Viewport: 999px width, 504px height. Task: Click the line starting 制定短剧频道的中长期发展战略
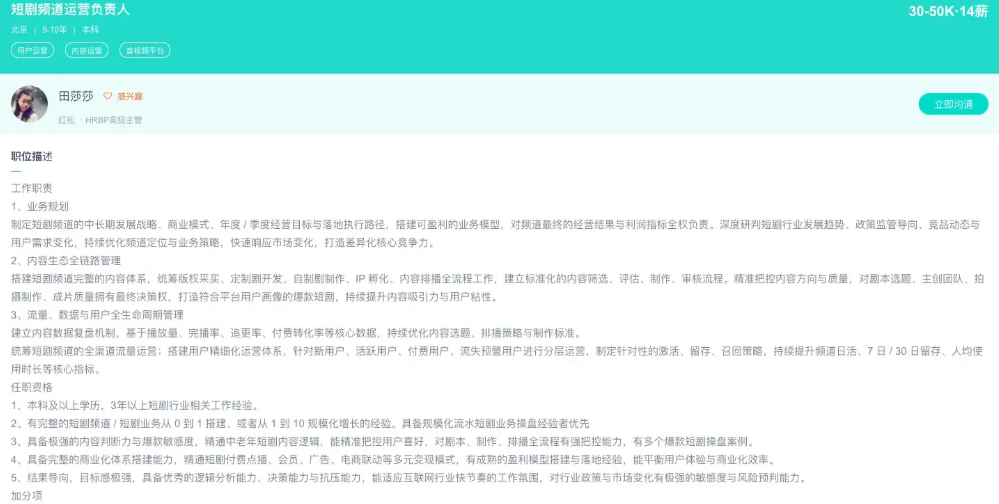click(x=496, y=234)
